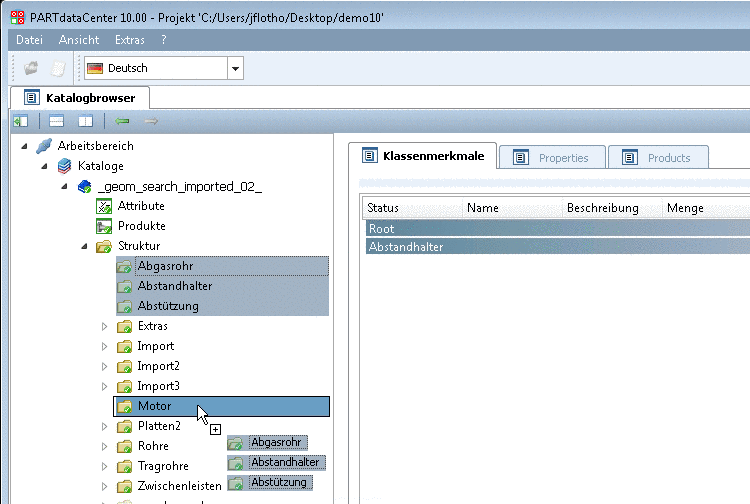Viewport: 750px width, 504px height.
Task: Expand the Import2 folder
Action: [105, 367]
